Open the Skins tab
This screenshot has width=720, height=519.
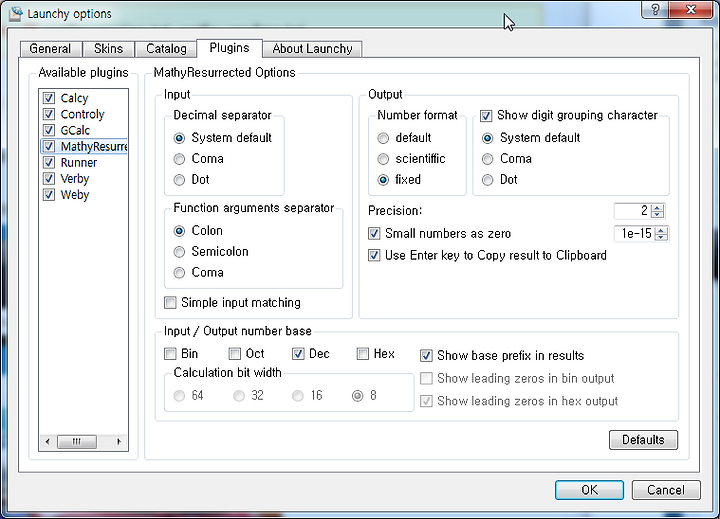tap(108, 49)
